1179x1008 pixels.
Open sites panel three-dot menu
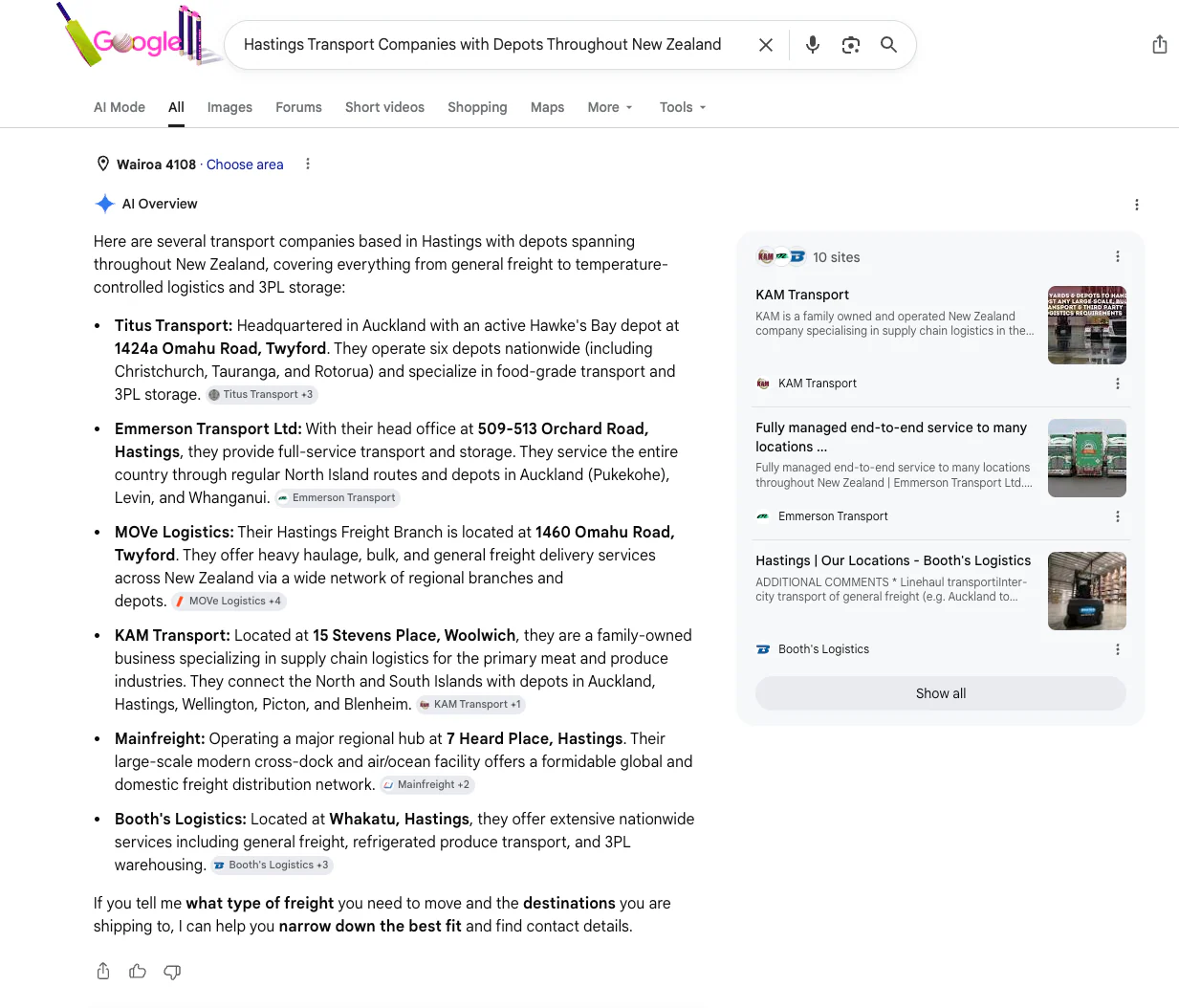coord(1117,256)
